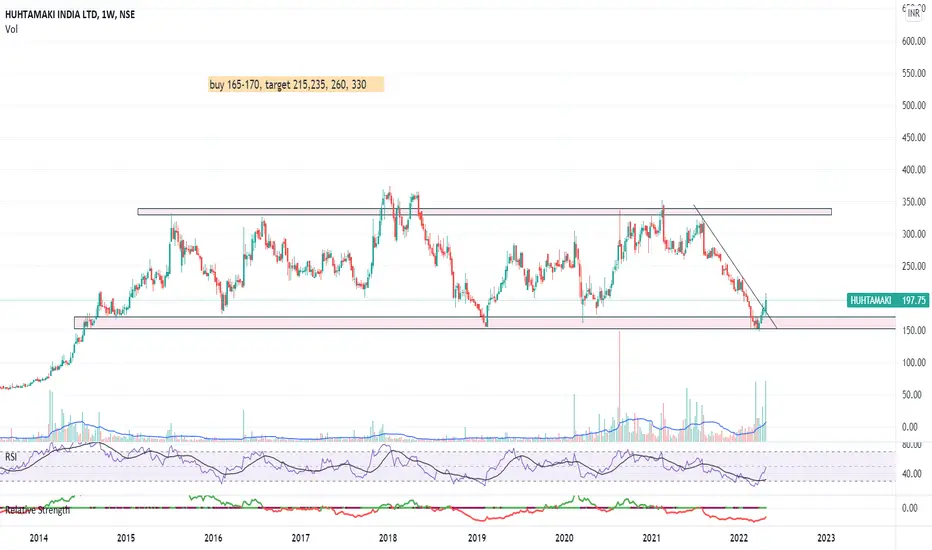Click the 600.00 price axis label

click(x=914, y=41)
